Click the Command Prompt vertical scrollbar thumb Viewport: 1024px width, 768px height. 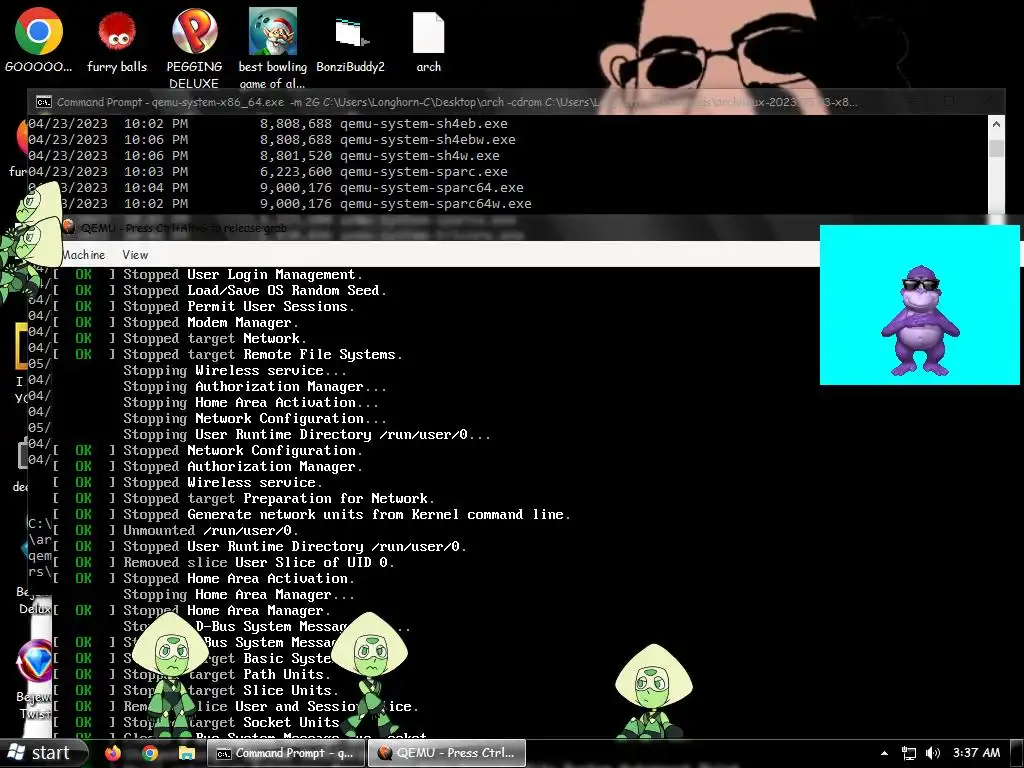pyautogui.click(x=996, y=148)
